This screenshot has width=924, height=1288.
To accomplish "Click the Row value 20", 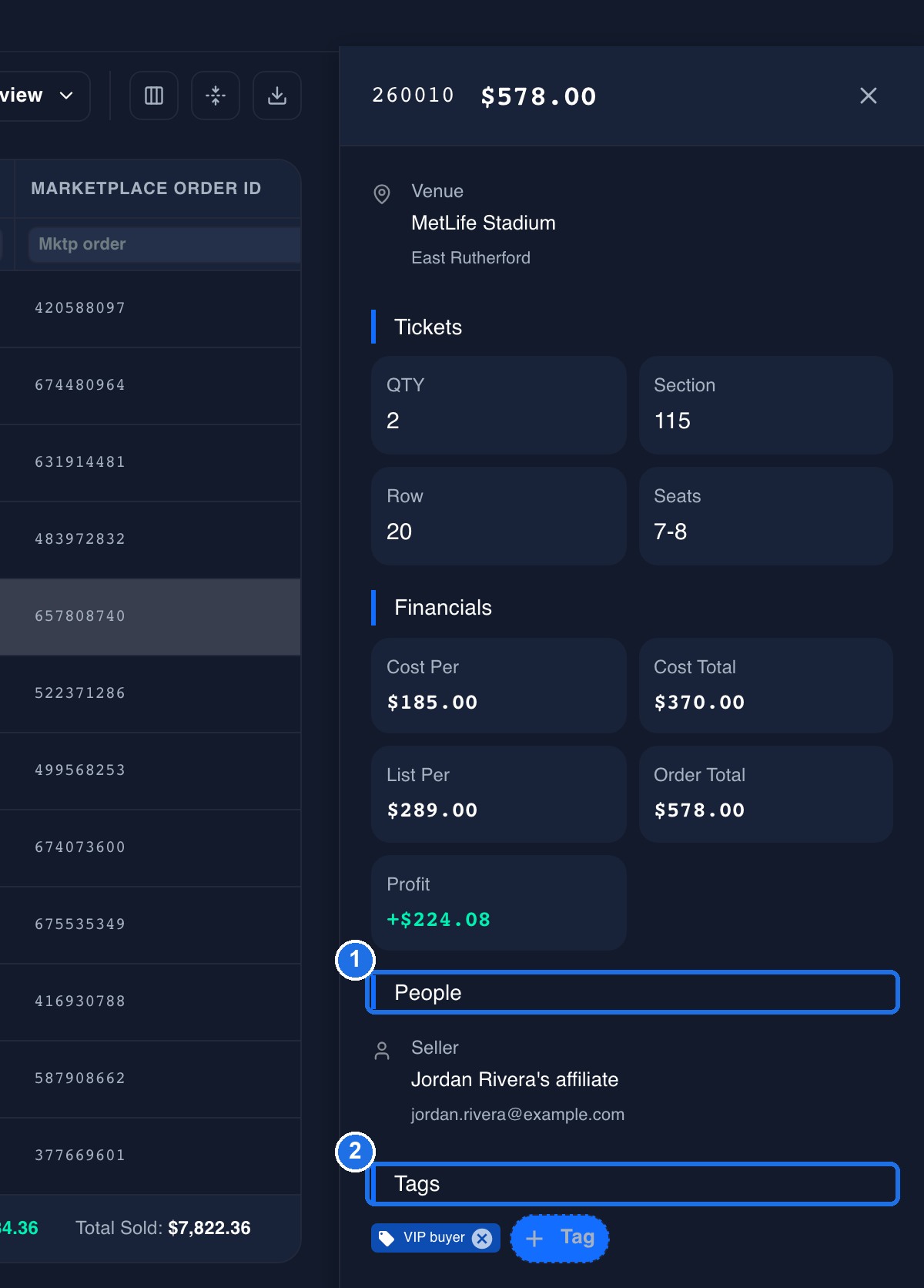I will pos(399,532).
